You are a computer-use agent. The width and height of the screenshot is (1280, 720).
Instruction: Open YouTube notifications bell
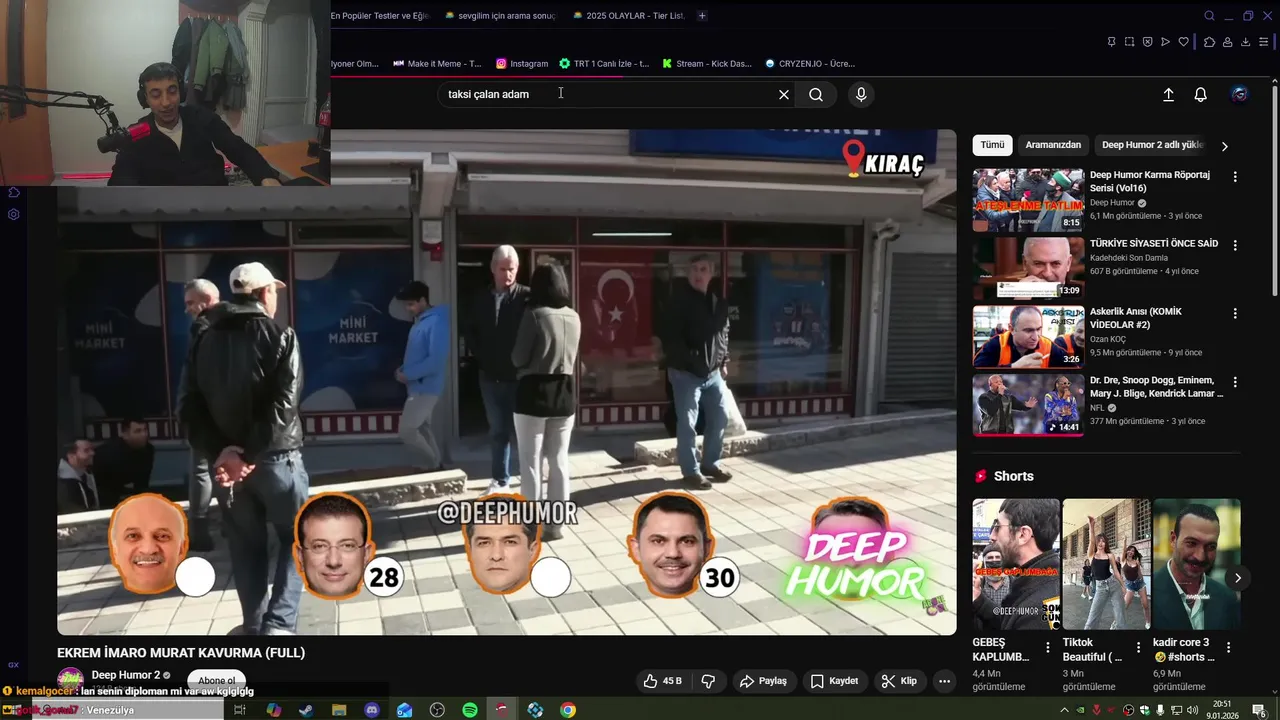pos(1201,94)
